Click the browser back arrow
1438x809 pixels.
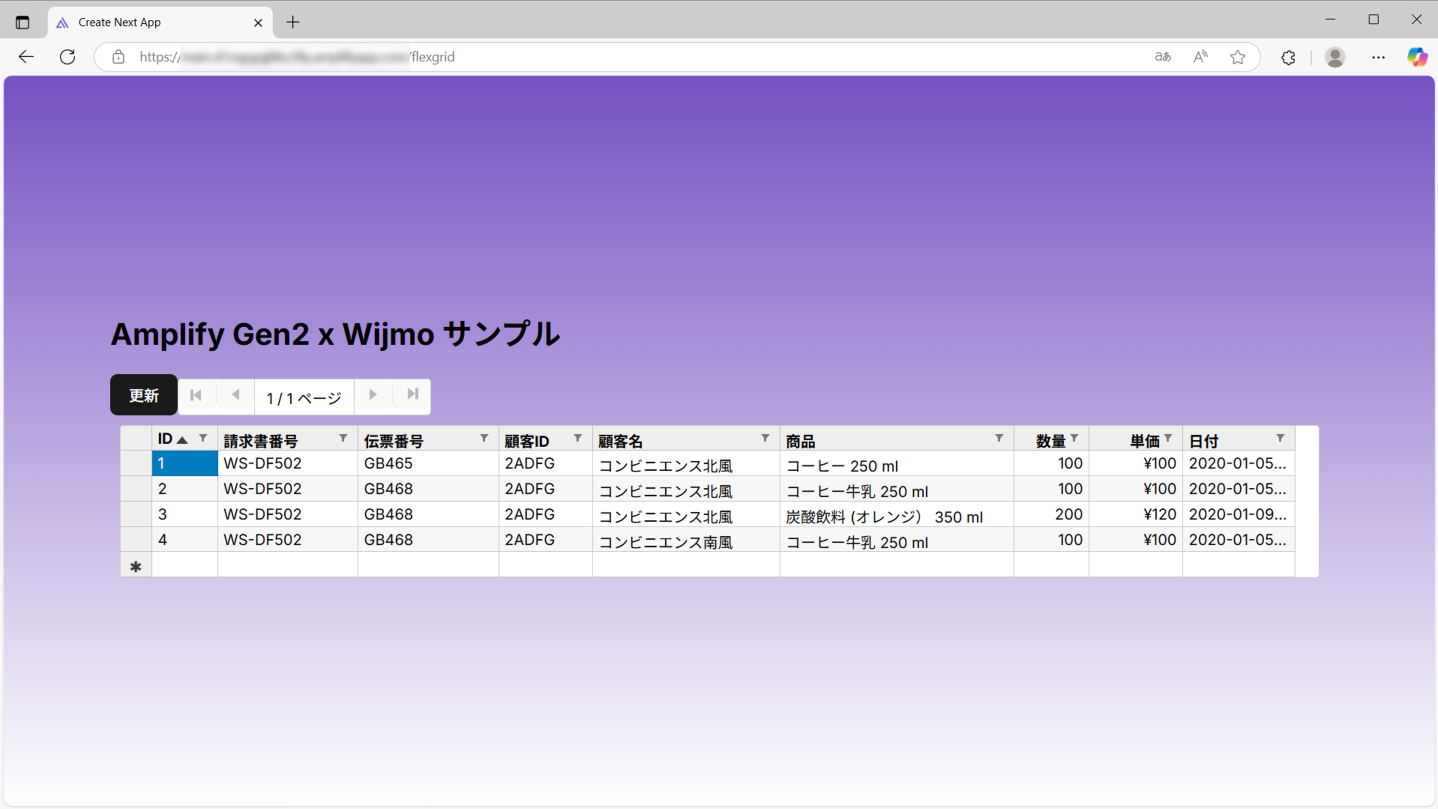click(26, 57)
